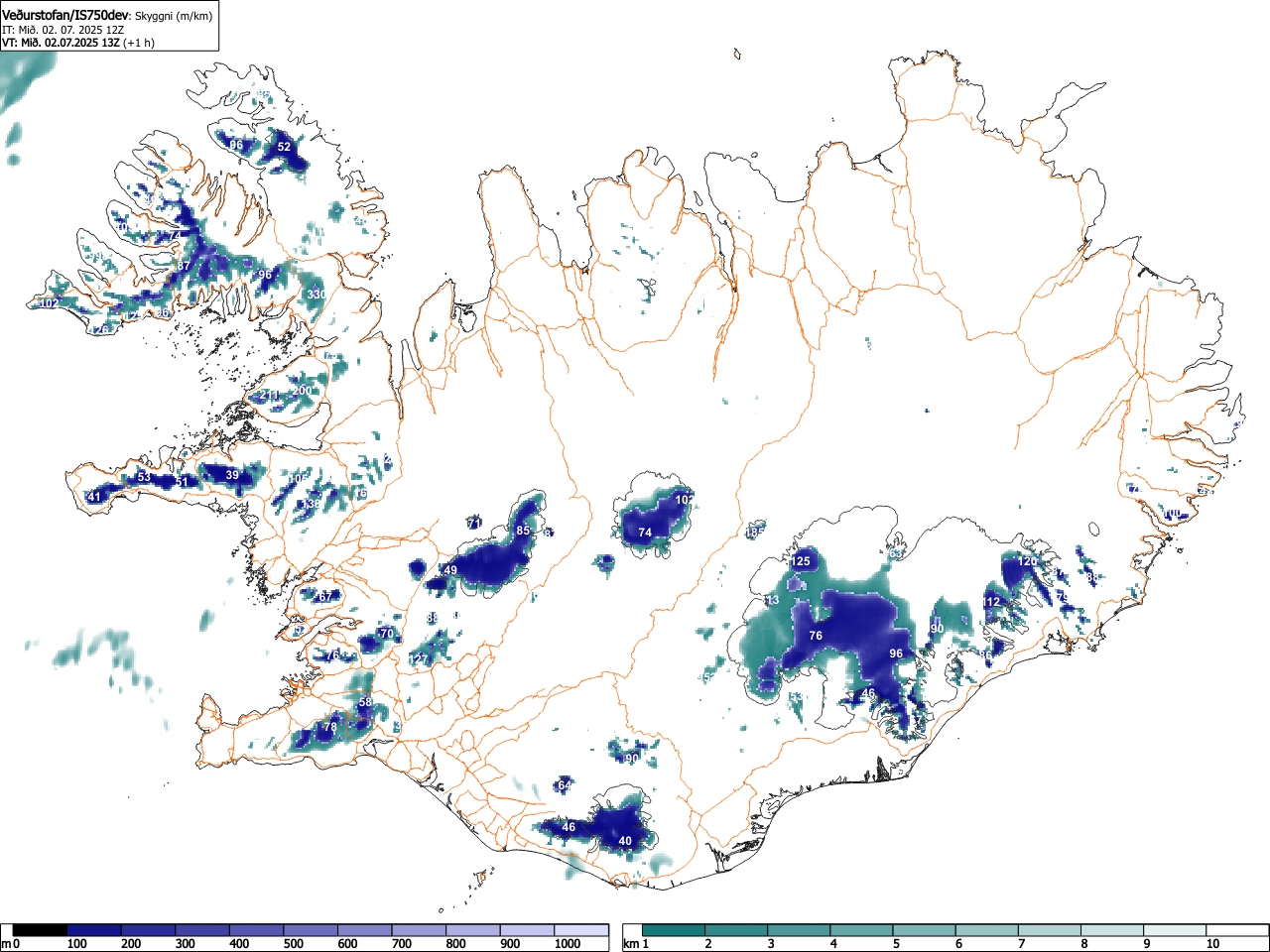Click the '125' visibility value on the map
The width and height of the screenshot is (1270, 952).
801,561
